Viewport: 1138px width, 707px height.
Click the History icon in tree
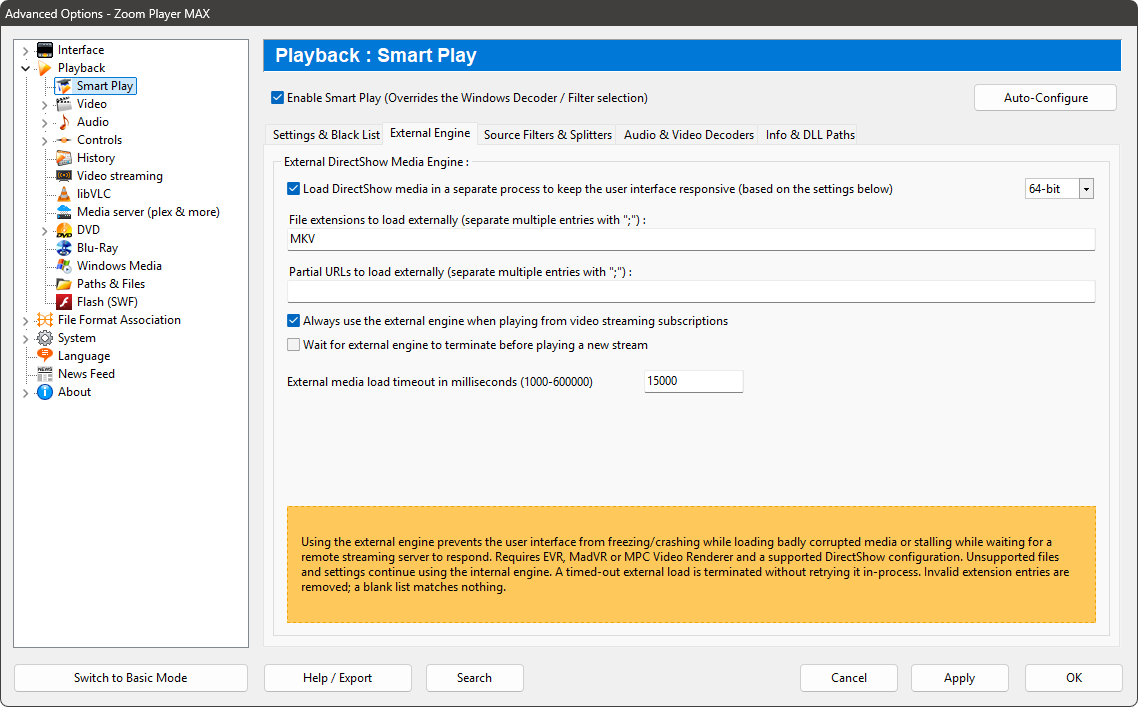64,158
